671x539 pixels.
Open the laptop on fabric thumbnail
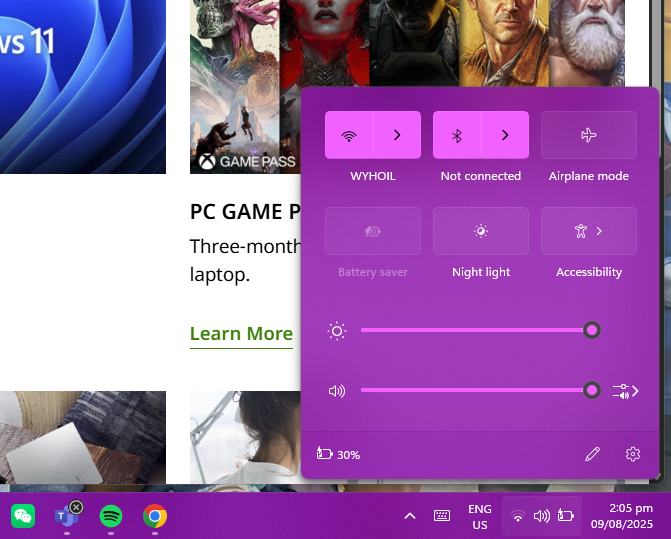point(83,438)
